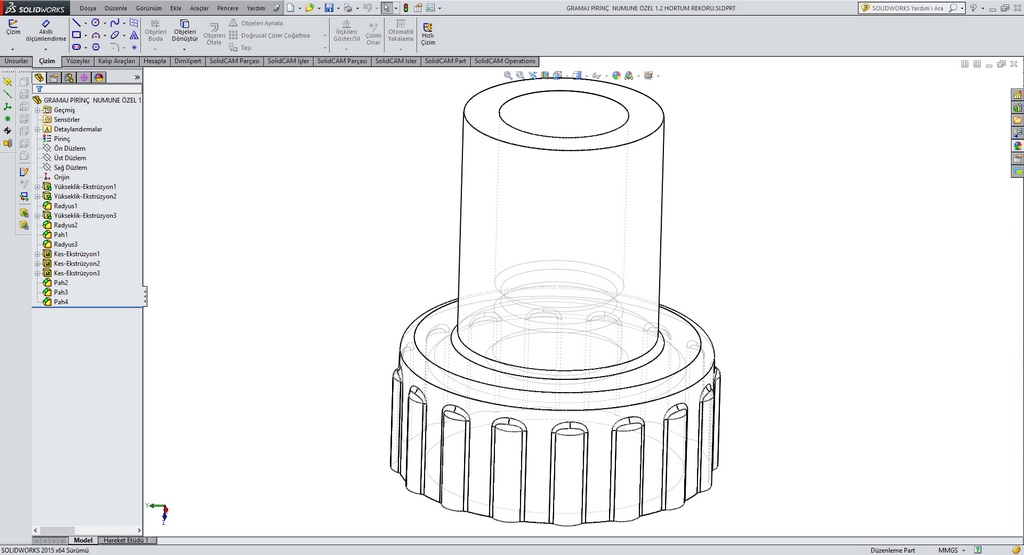The width and height of the screenshot is (1024, 555).
Task: Select the Radyus2 feature in the tree
Action: click(65, 225)
